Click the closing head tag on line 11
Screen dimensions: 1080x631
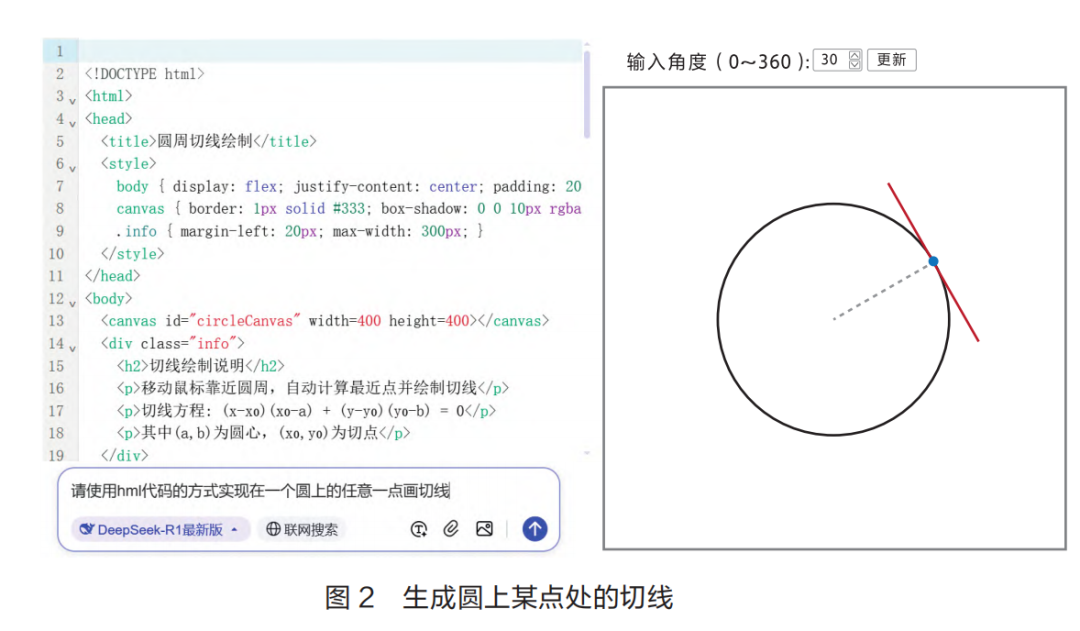click(112, 276)
